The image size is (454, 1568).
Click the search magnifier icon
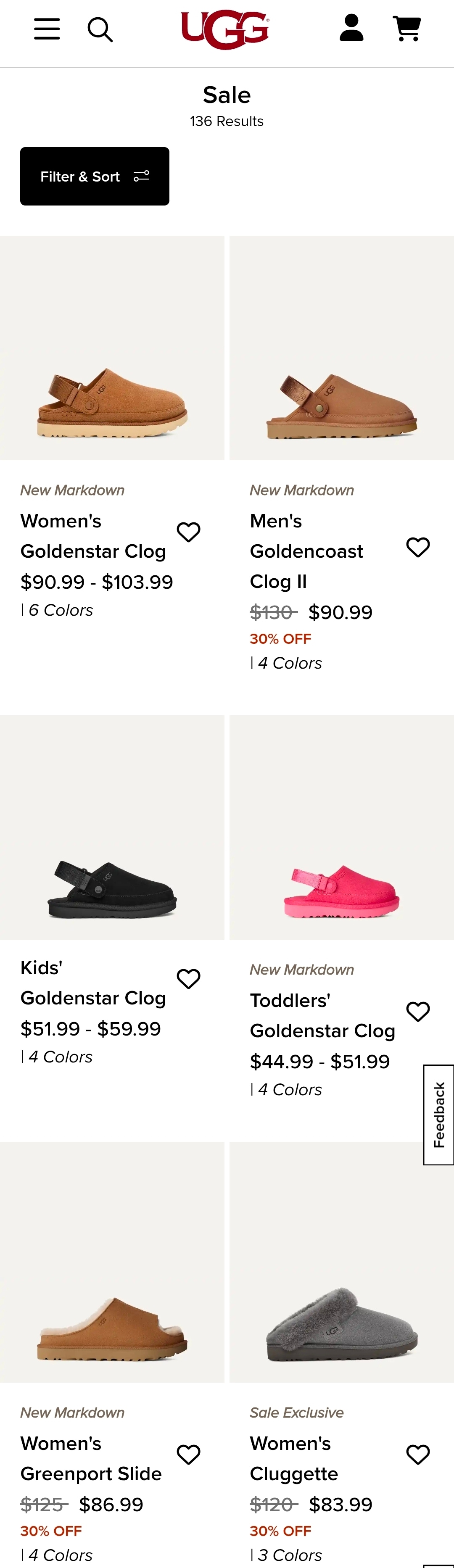pos(100,29)
